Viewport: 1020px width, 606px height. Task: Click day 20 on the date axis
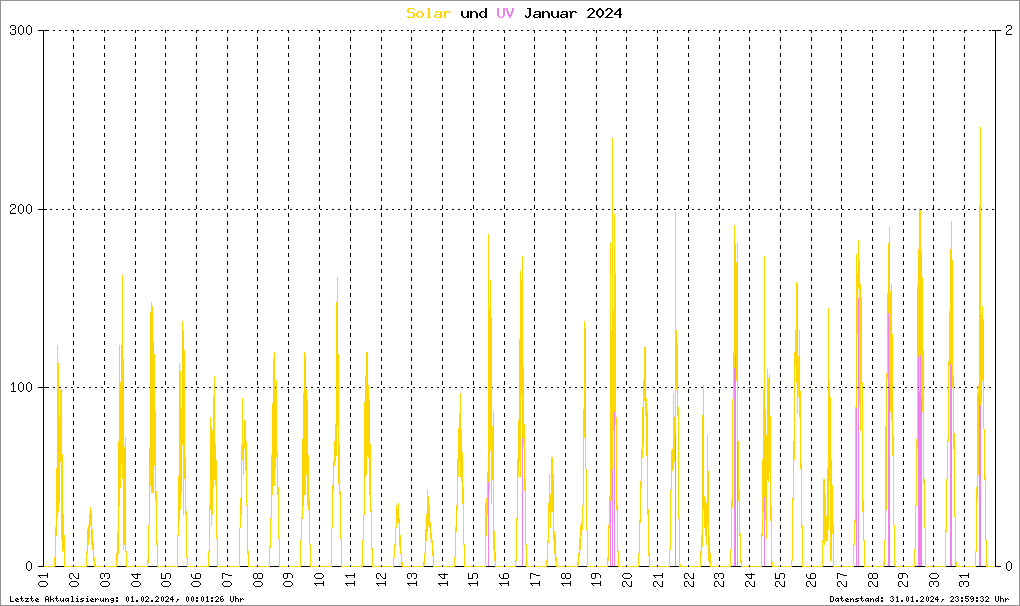(x=626, y=580)
